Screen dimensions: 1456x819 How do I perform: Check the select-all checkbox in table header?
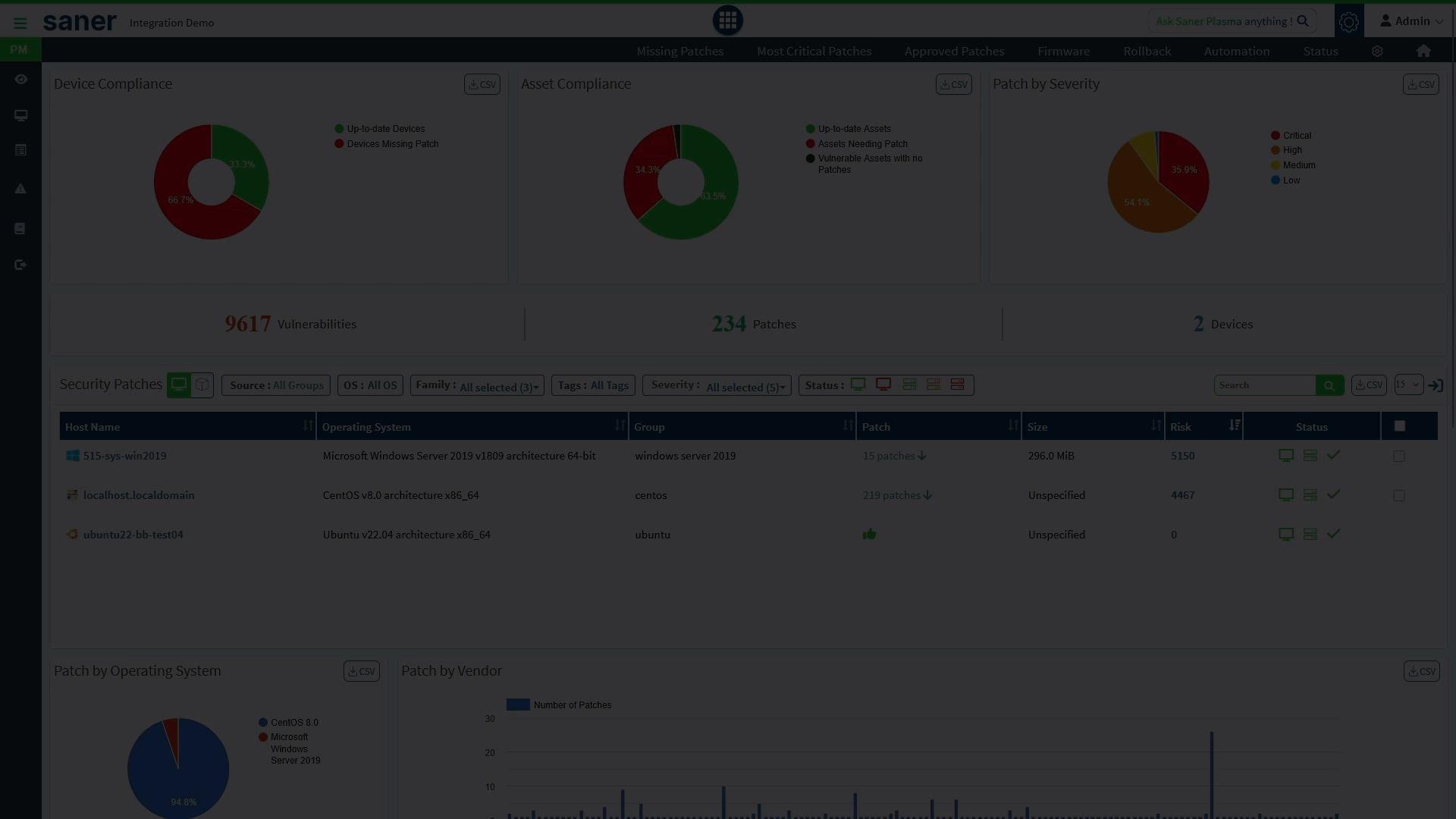pos(1400,426)
